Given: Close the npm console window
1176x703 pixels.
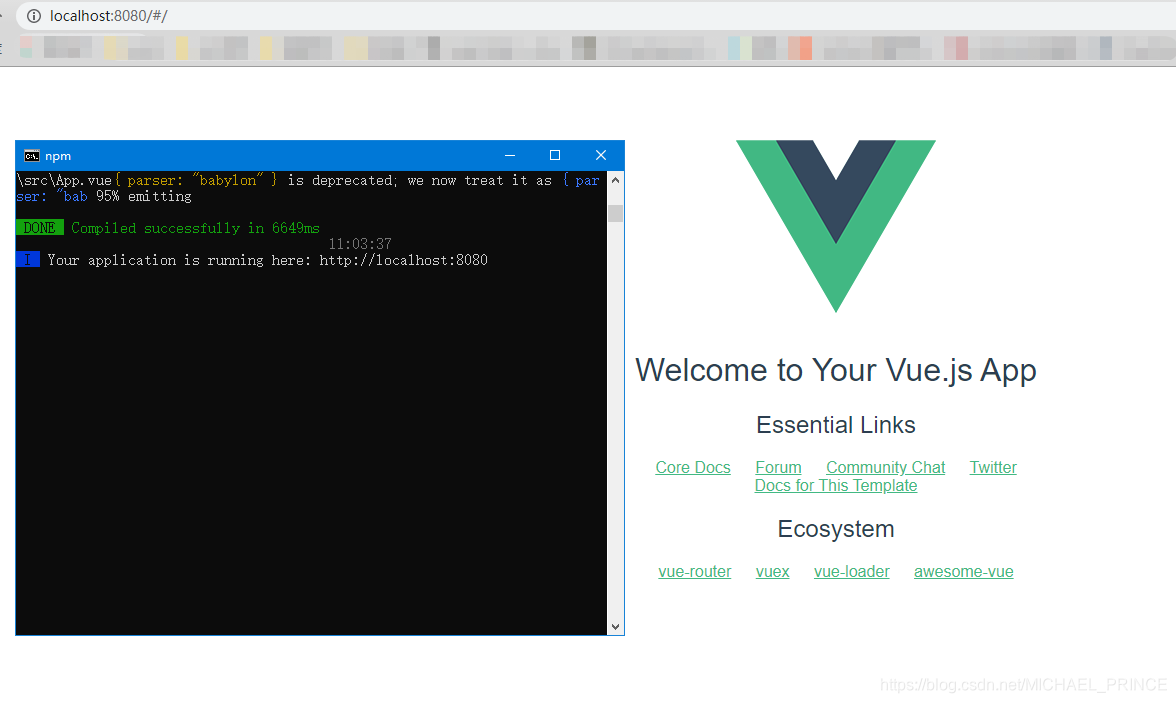Looking at the screenshot, I should click(x=601, y=155).
